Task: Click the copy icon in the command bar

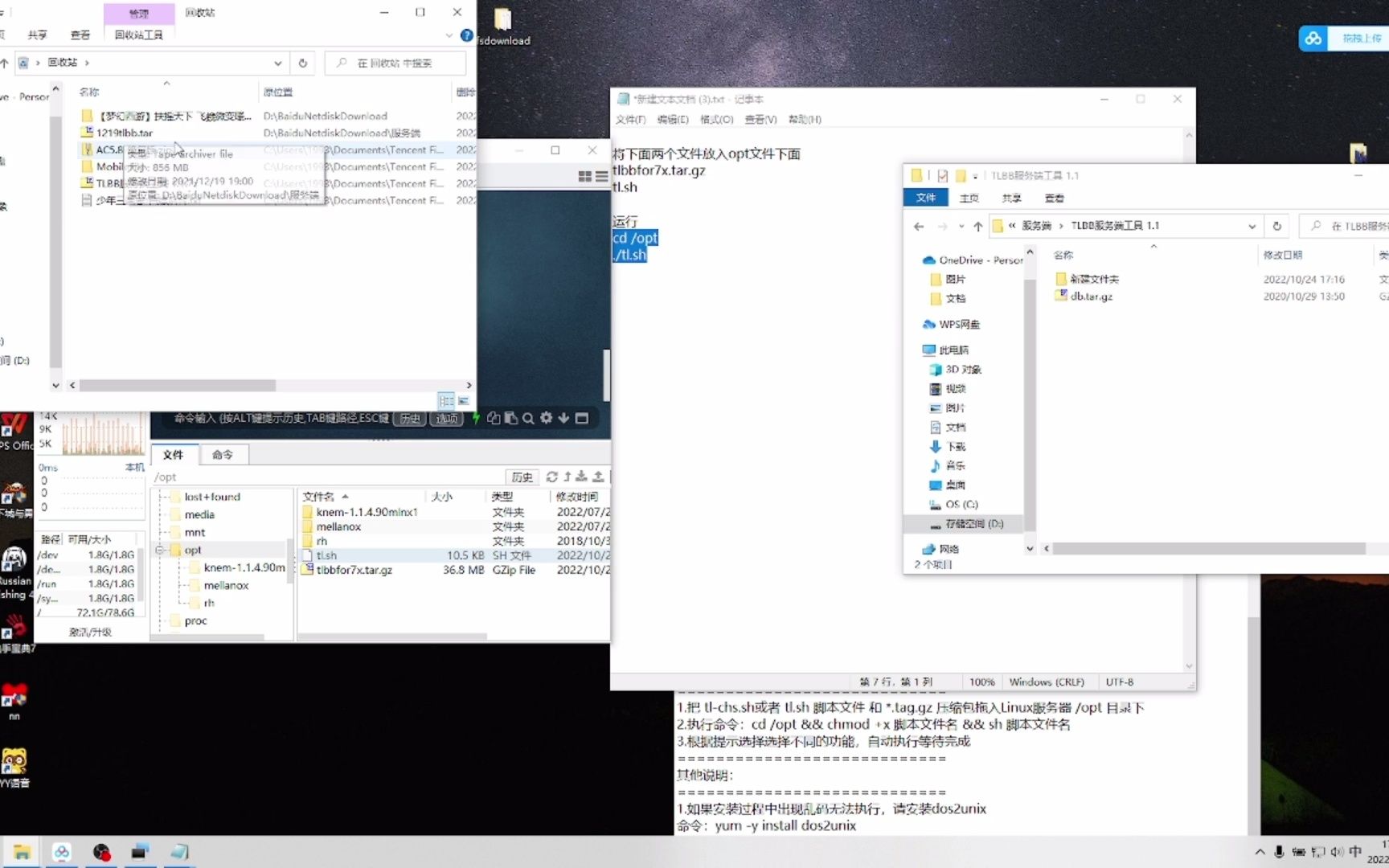Action: [x=494, y=418]
